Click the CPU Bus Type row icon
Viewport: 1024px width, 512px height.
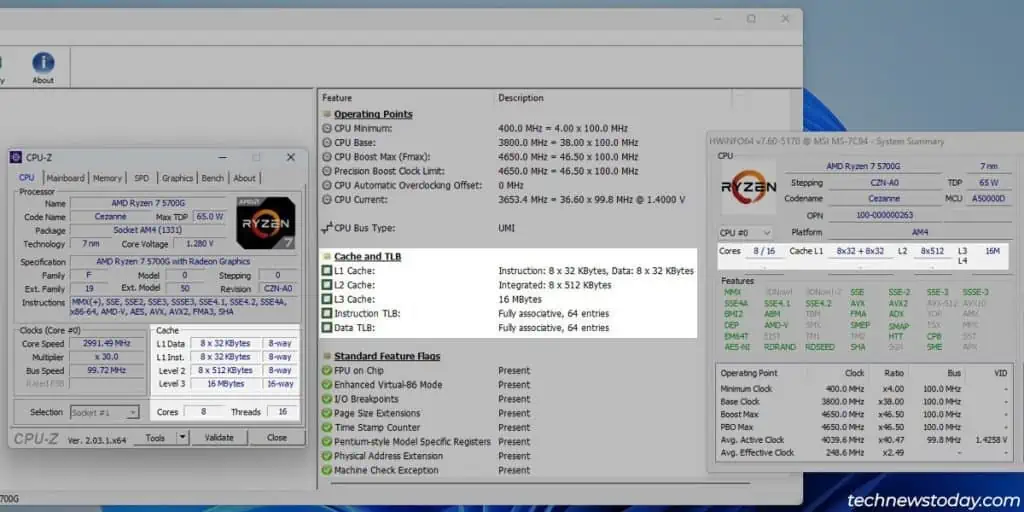(327, 229)
